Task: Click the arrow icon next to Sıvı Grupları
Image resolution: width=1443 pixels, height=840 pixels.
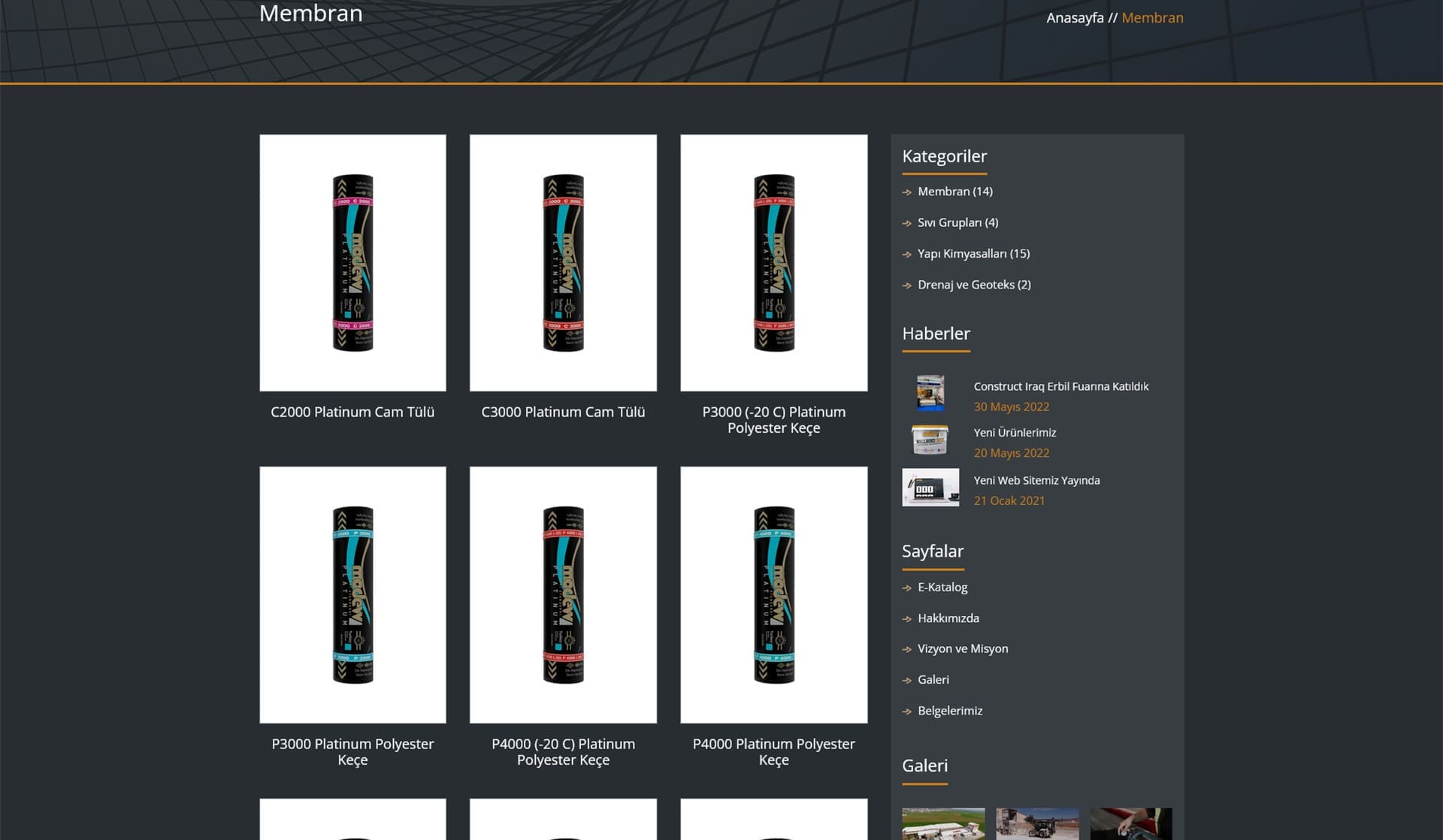Action: (x=907, y=223)
